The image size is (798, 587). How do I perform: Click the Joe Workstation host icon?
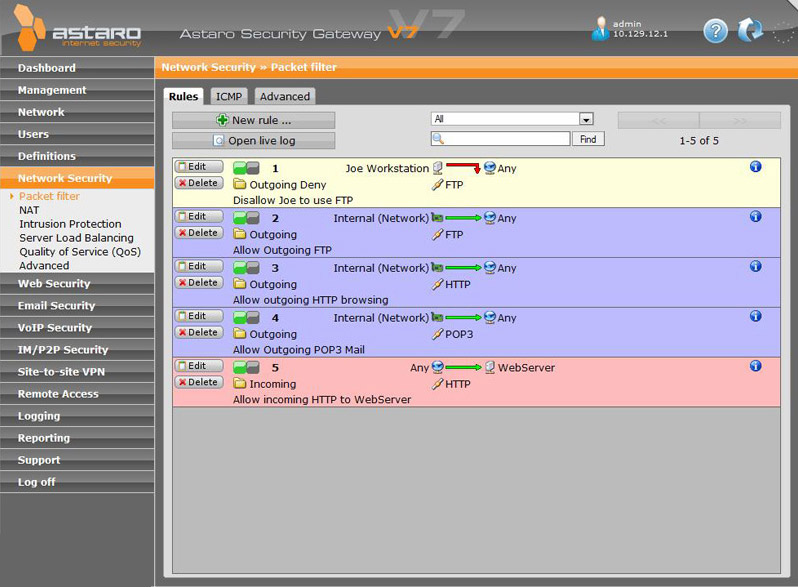coord(438,168)
